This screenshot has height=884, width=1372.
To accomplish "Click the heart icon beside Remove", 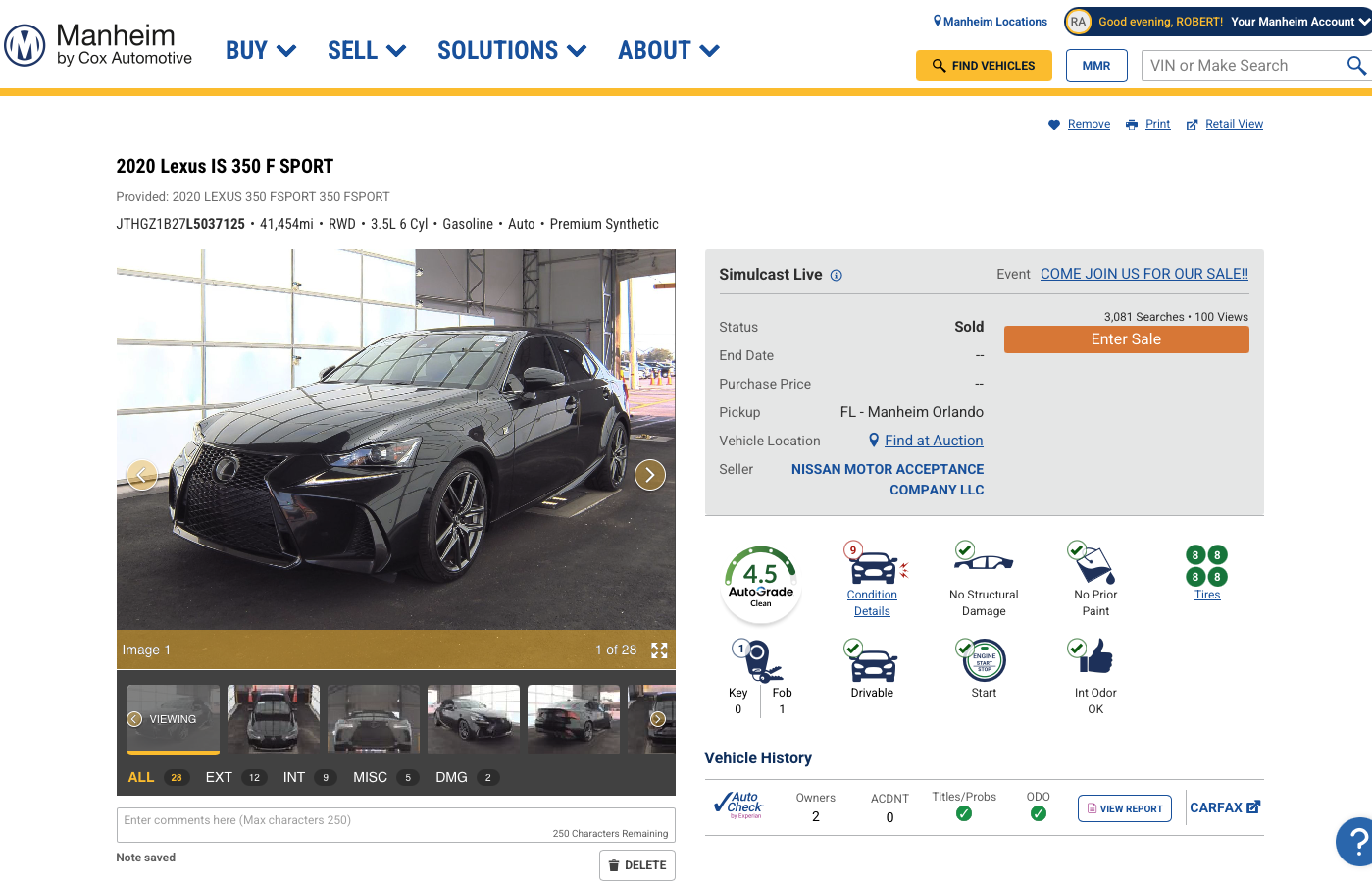I will [1054, 125].
